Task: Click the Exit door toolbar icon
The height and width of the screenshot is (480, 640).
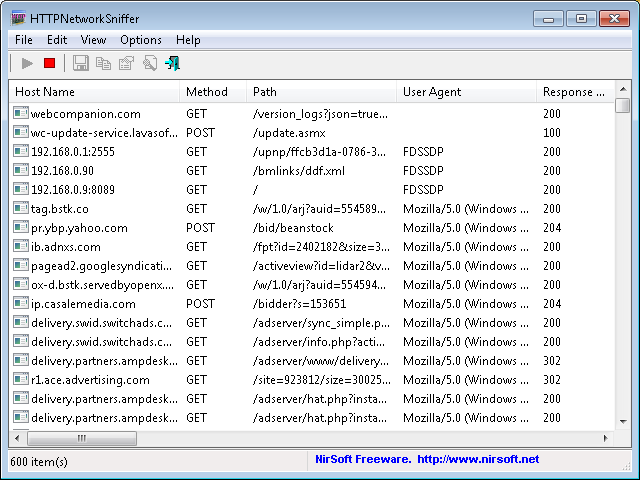Action: 172,63
